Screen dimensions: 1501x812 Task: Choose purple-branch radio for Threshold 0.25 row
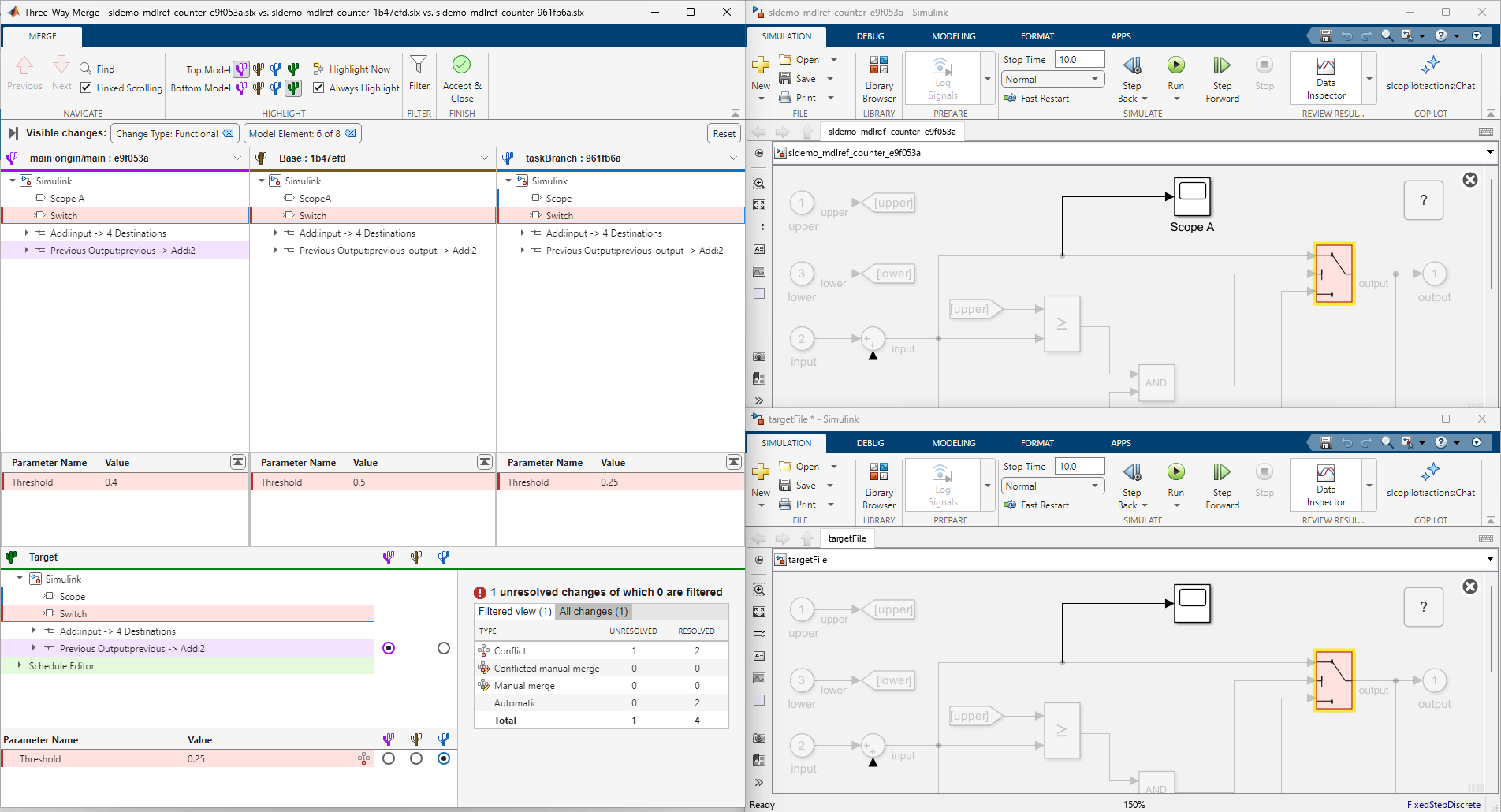coord(389,758)
